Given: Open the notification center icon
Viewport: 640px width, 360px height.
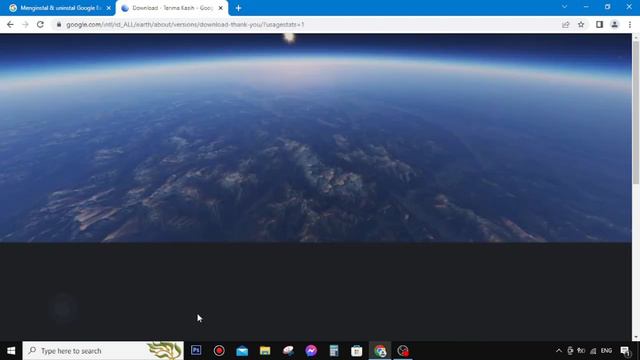Looking at the screenshot, I should [625, 351].
